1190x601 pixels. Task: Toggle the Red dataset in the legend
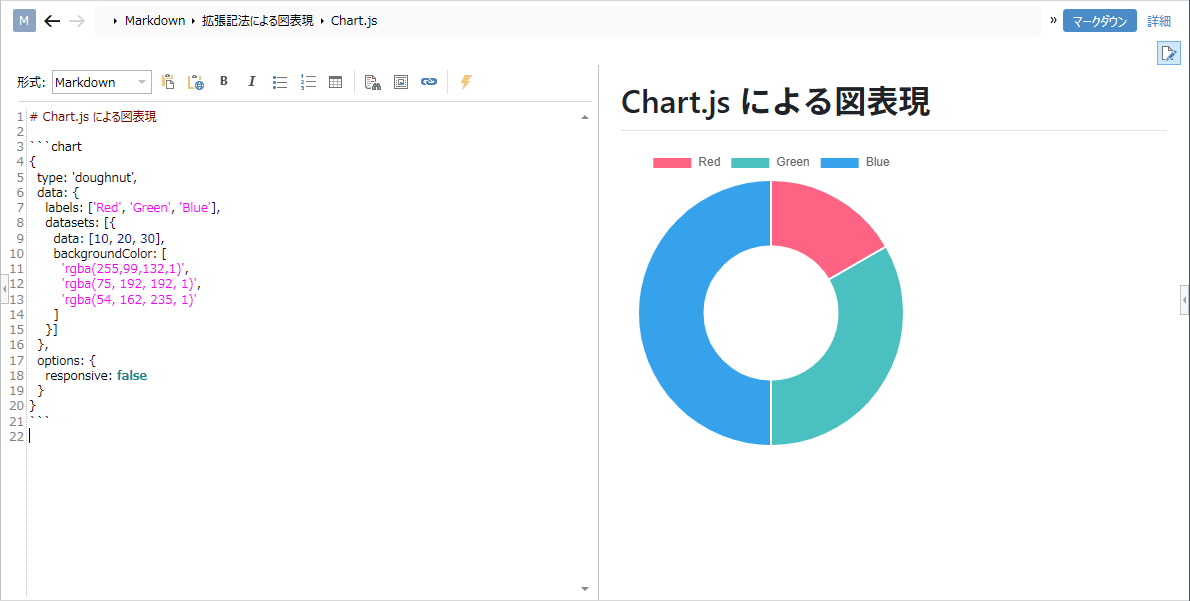tap(687, 162)
